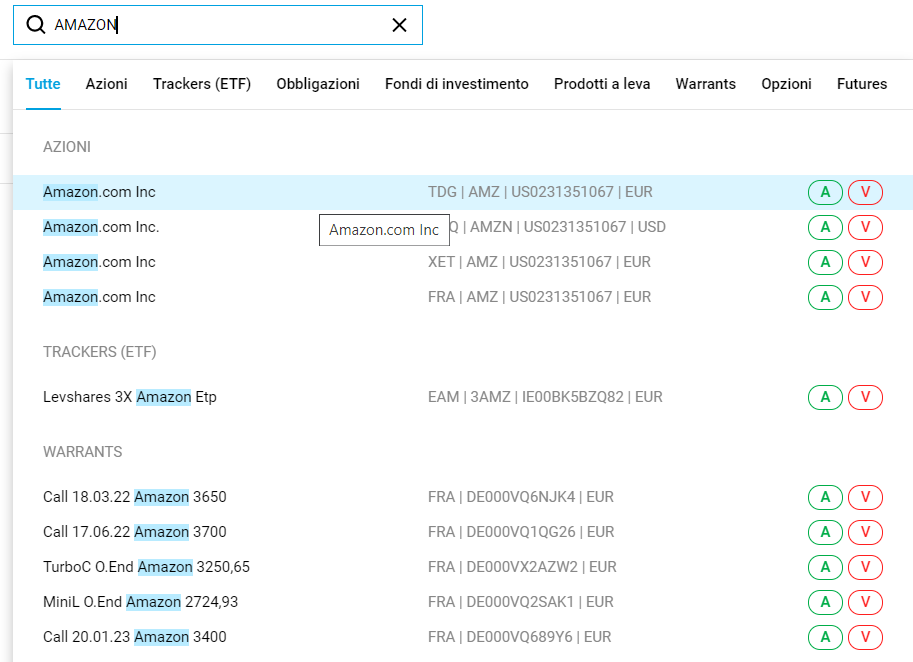913x662 pixels.
Task: Open the Futures tab
Action: coord(862,84)
